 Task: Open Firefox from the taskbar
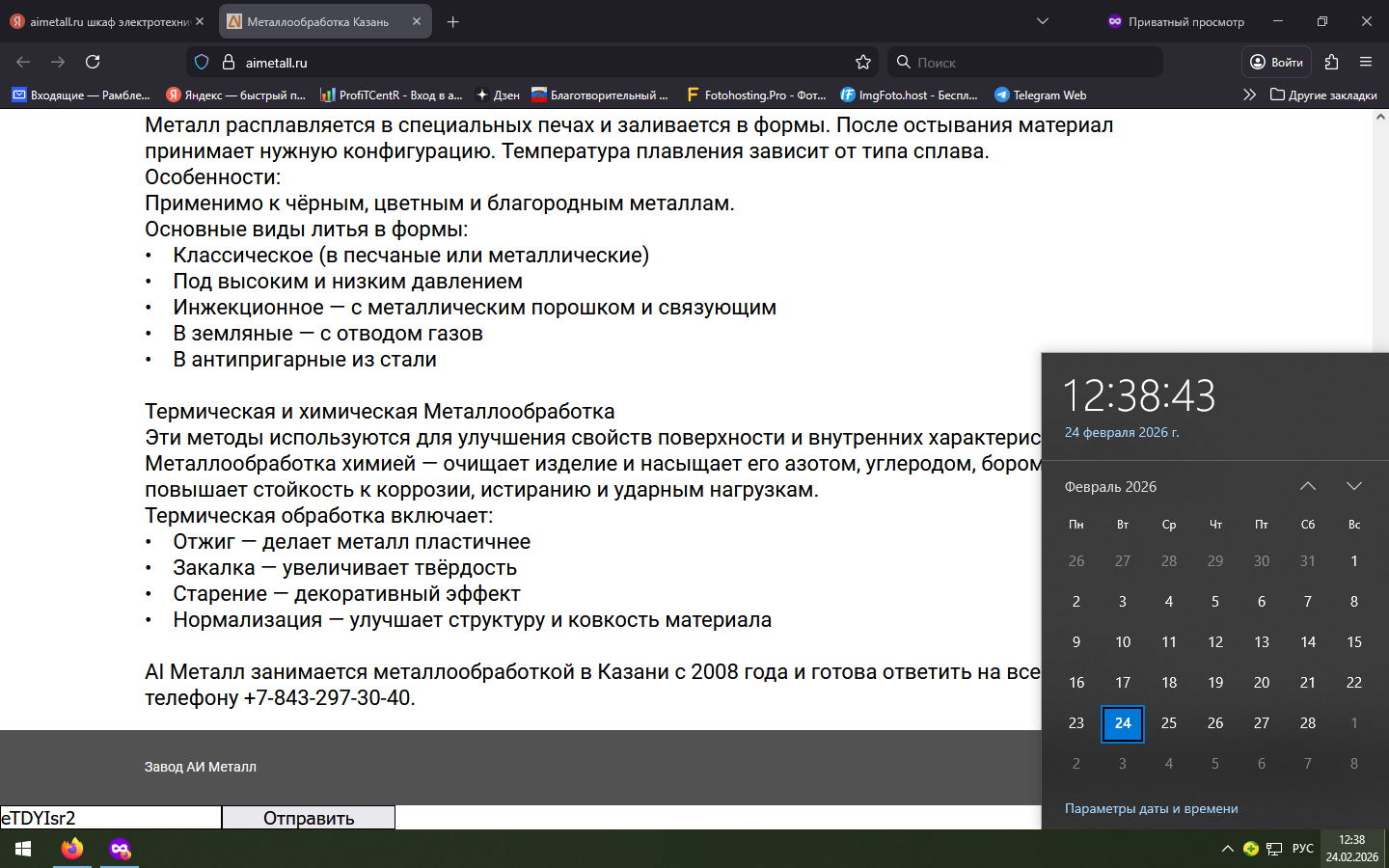(x=72, y=849)
